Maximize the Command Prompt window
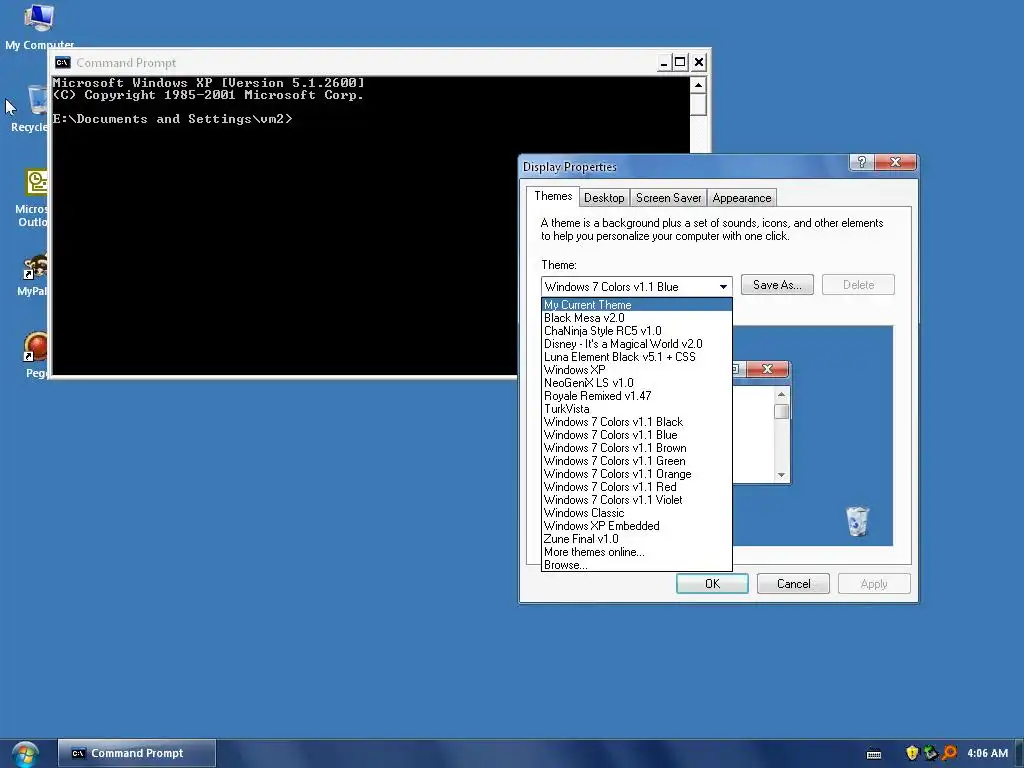 (680, 63)
